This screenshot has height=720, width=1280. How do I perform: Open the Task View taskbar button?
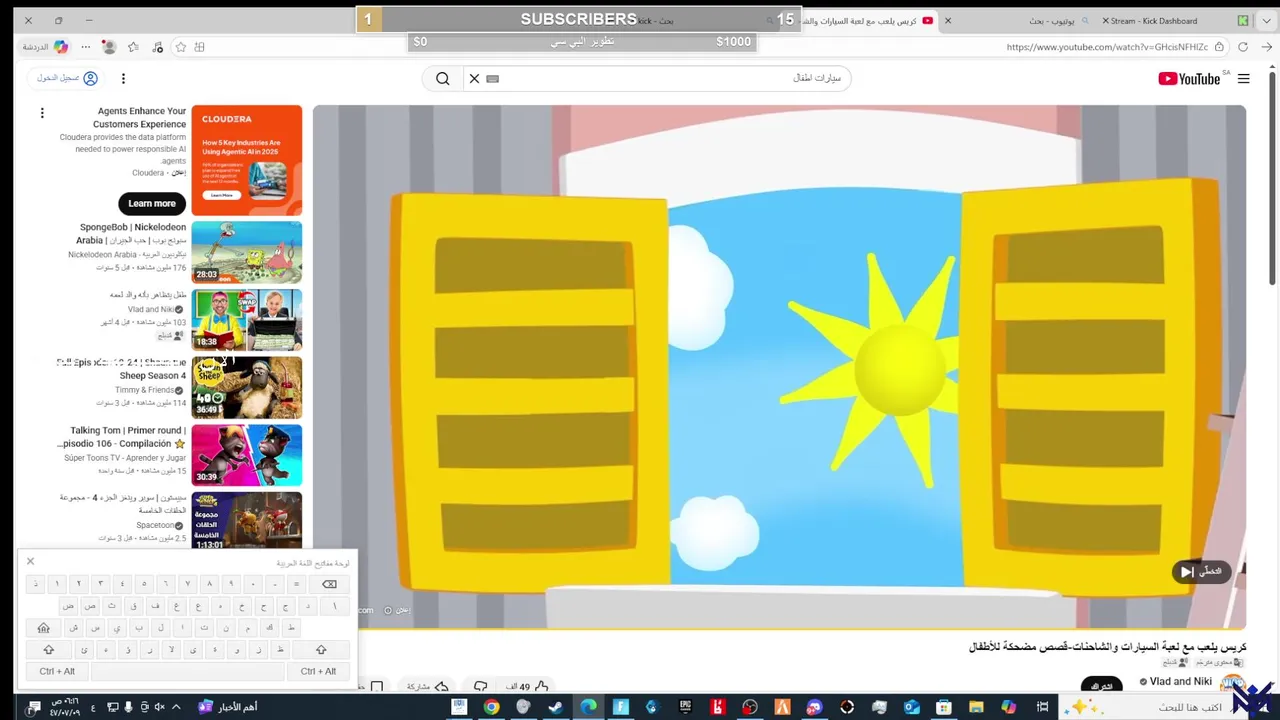tap(1042, 707)
